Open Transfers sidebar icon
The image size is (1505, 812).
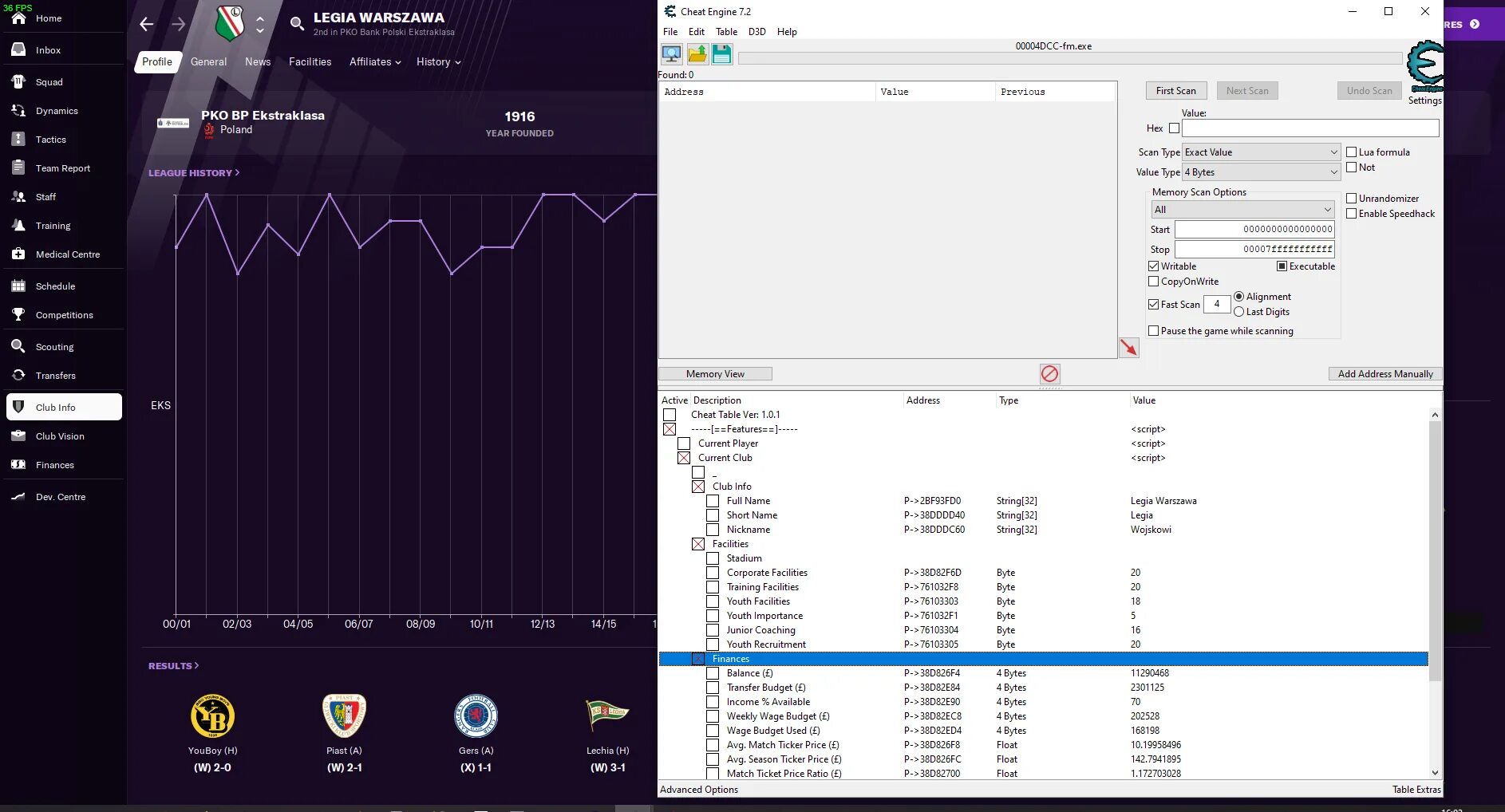point(18,375)
